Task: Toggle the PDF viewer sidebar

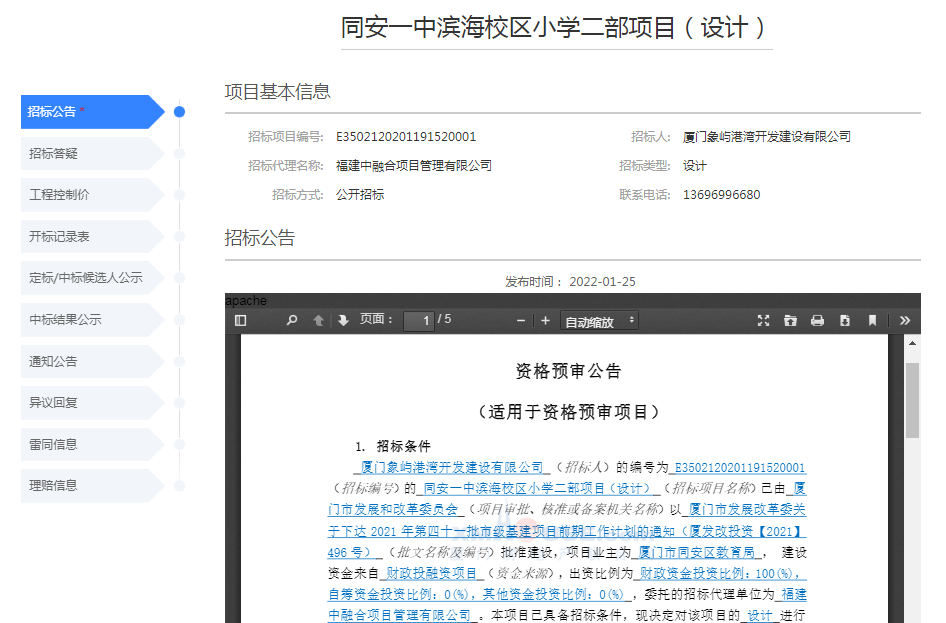Action: 240,320
